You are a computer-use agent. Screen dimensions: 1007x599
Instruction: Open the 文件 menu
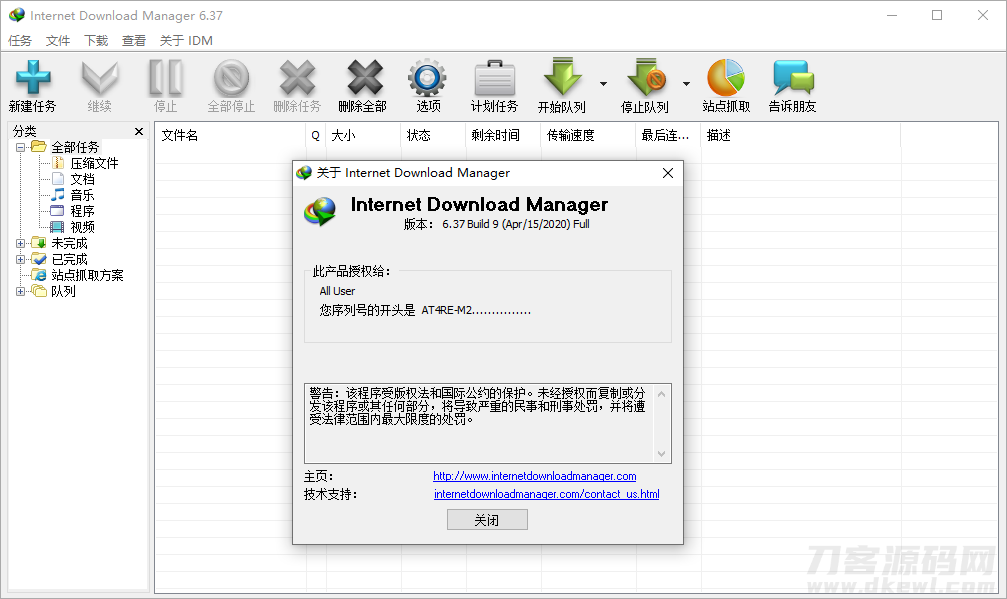click(x=58, y=40)
